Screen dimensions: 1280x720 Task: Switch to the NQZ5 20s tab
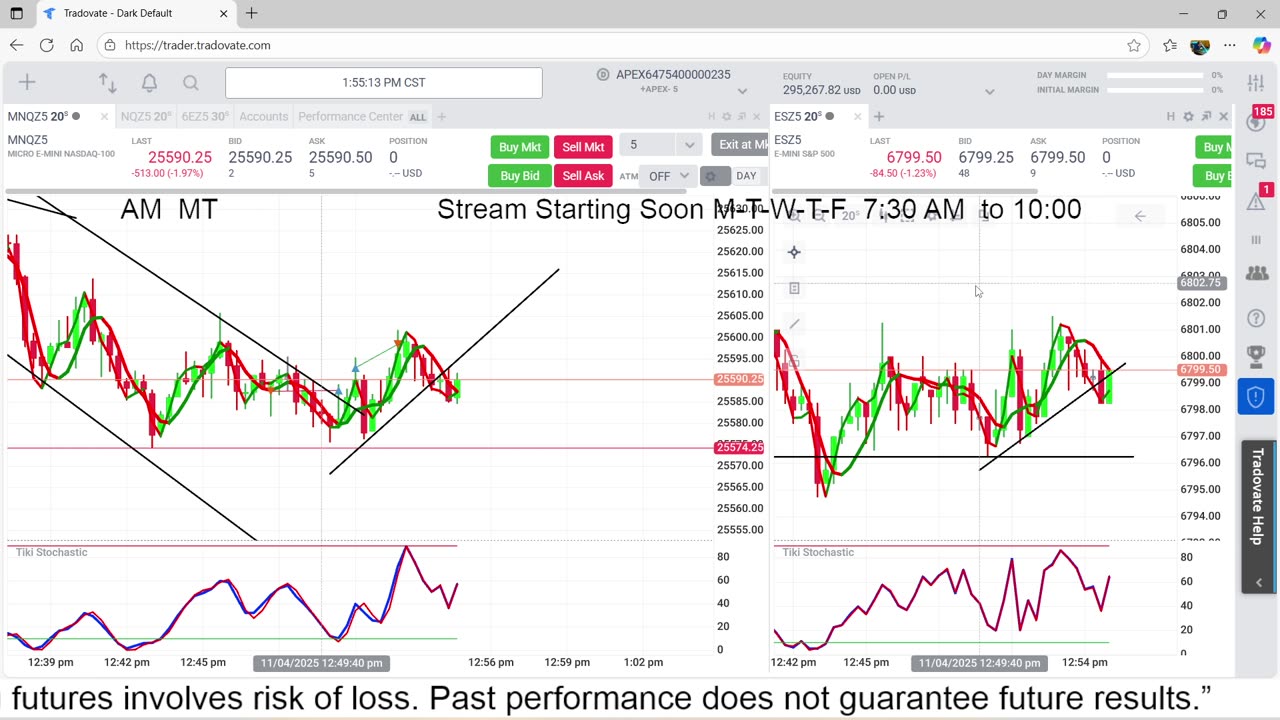pyautogui.click(x=144, y=117)
